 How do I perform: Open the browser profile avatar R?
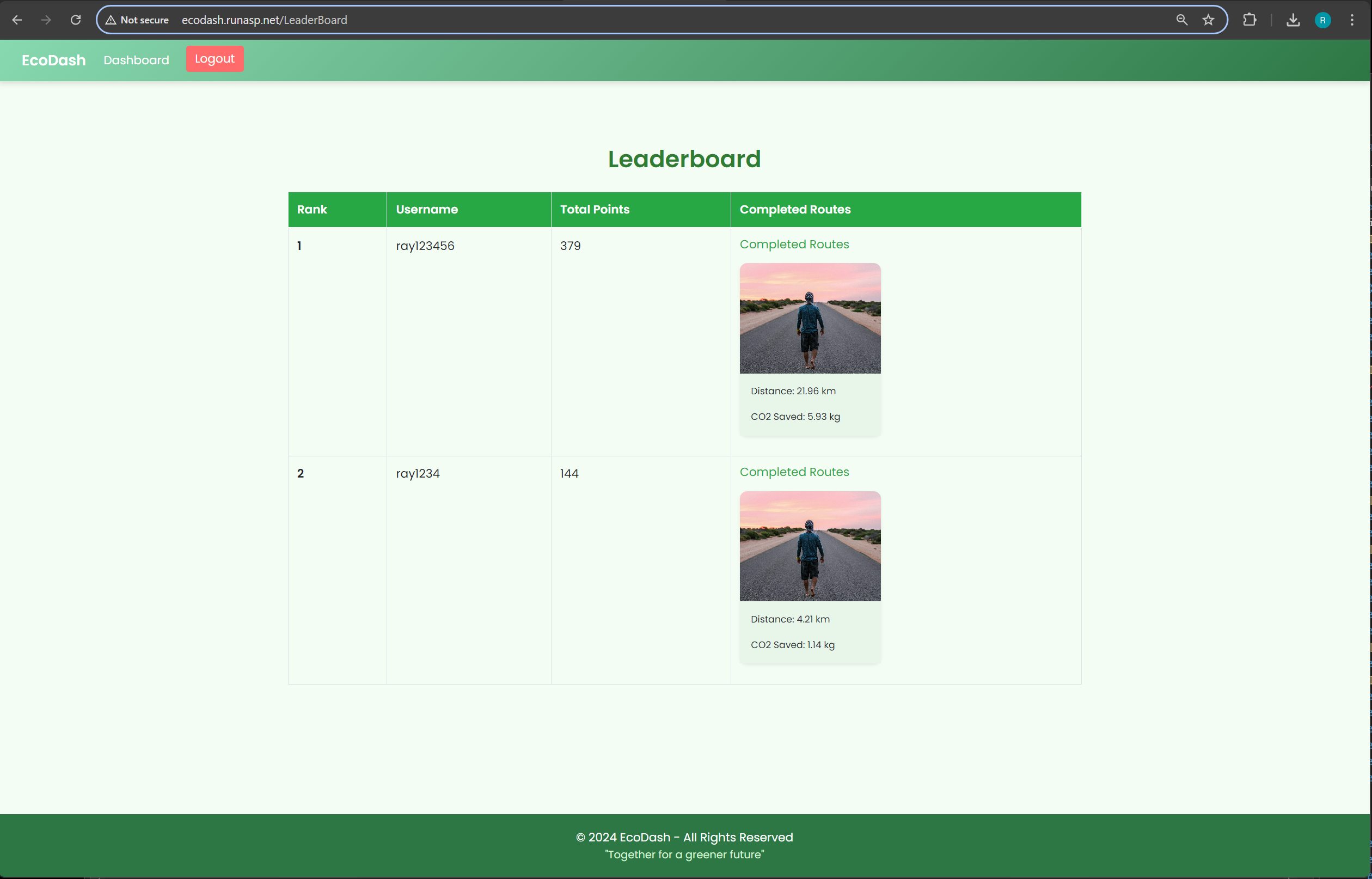click(1322, 20)
